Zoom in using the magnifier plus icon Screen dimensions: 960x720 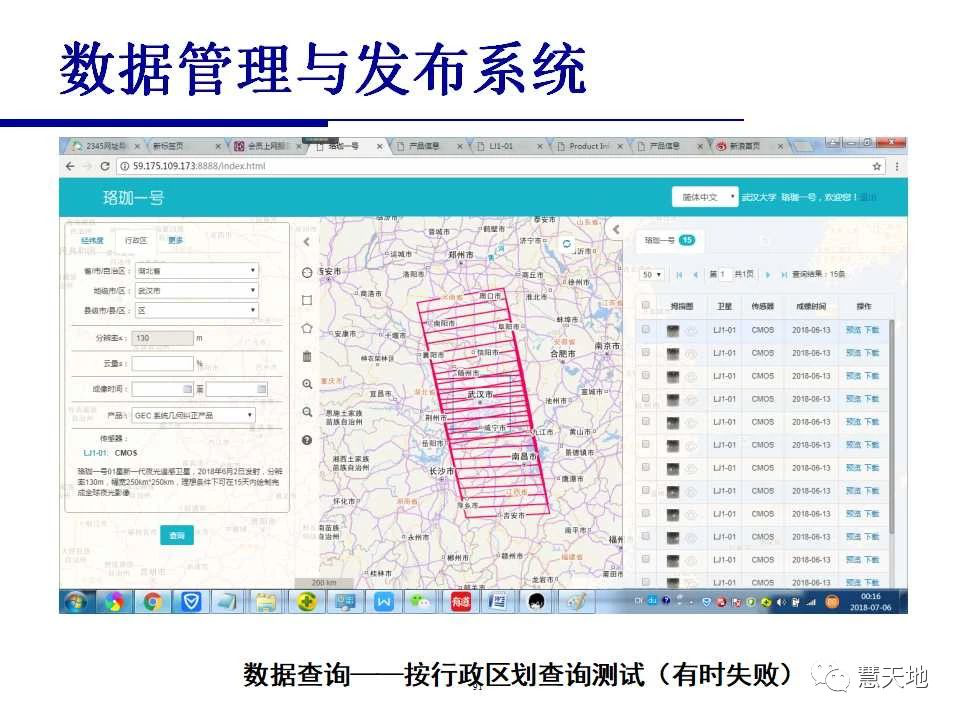coord(307,384)
